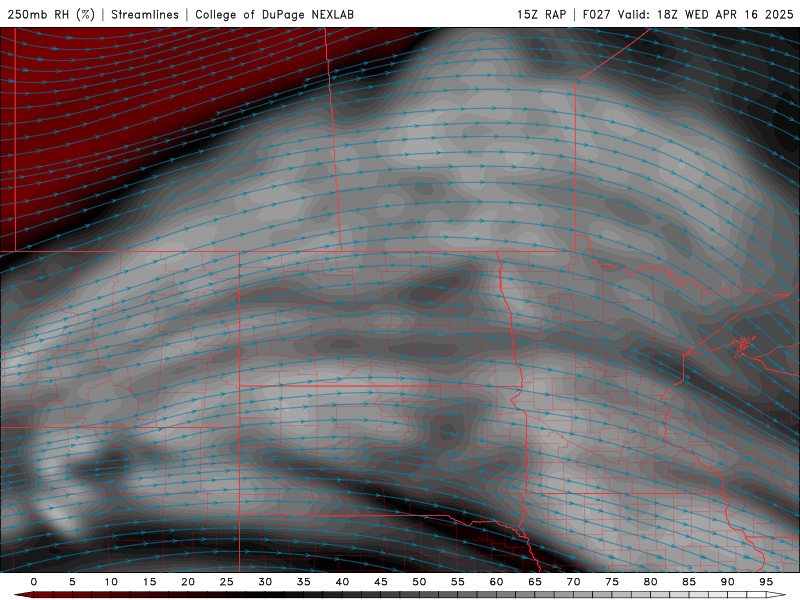Select the 30 value on the color scale
800x600 pixels.
tap(265, 582)
